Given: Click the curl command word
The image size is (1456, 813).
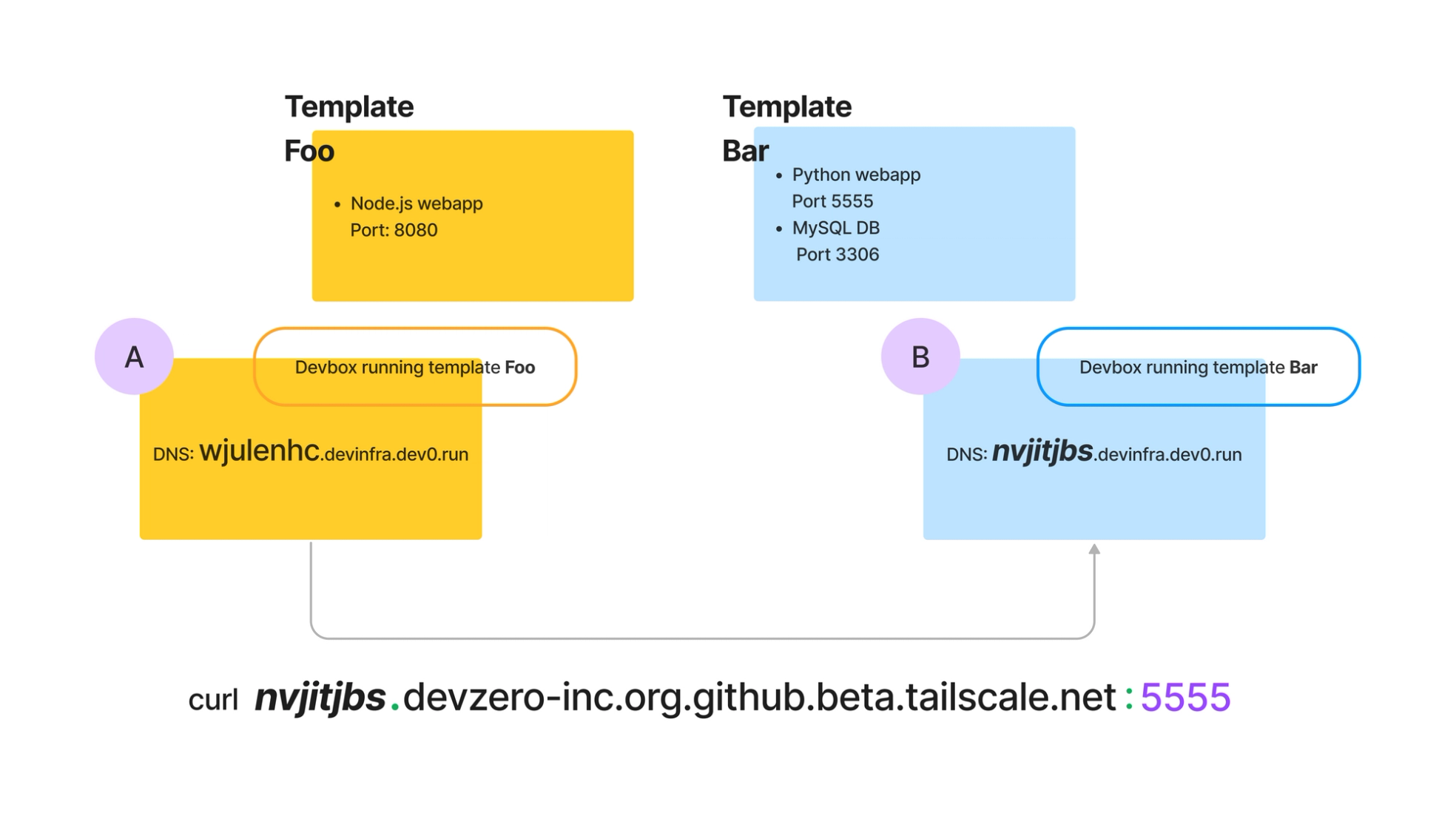Looking at the screenshot, I should [x=213, y=700].
